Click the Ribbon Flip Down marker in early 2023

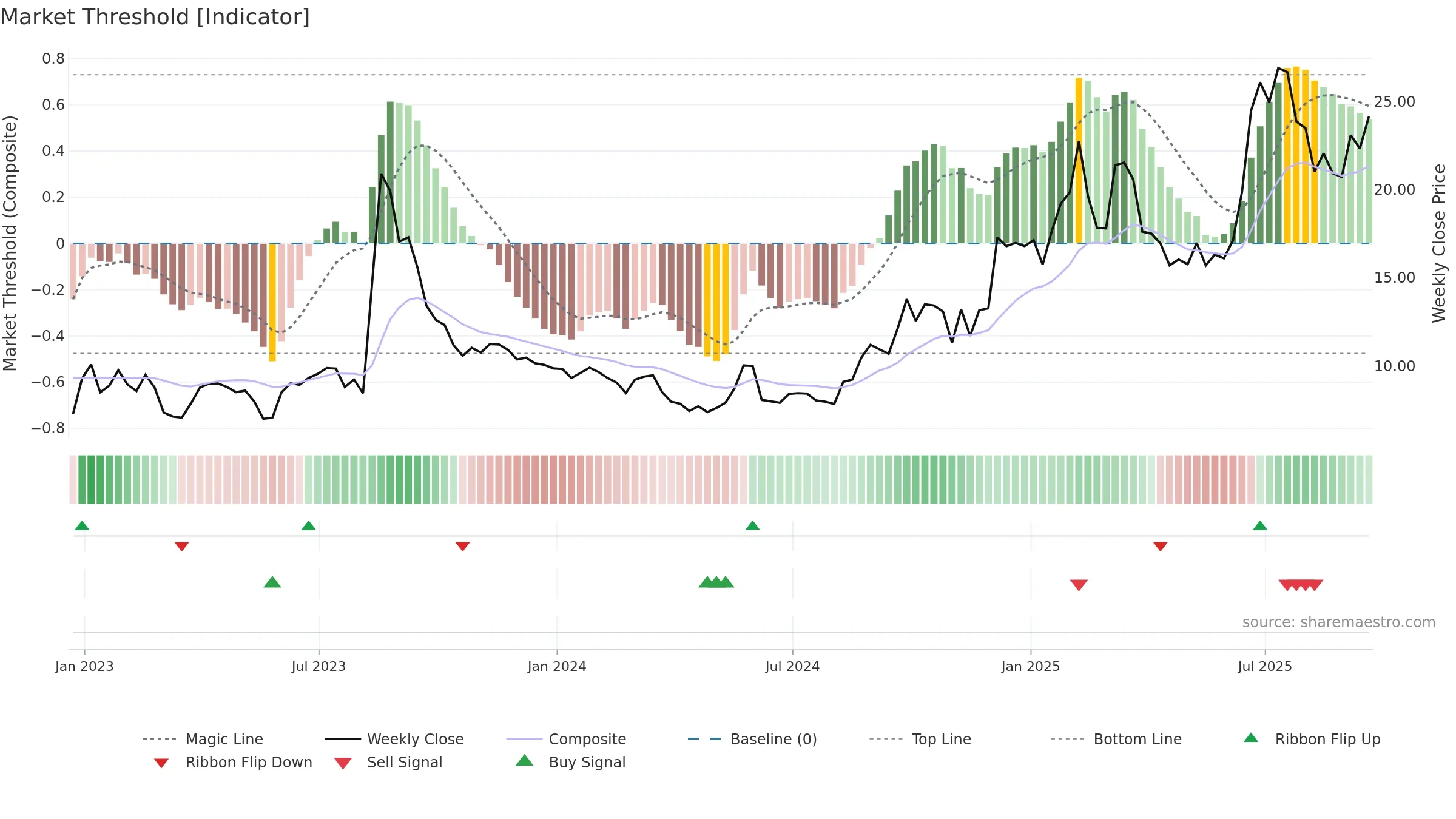pos(181,547)
